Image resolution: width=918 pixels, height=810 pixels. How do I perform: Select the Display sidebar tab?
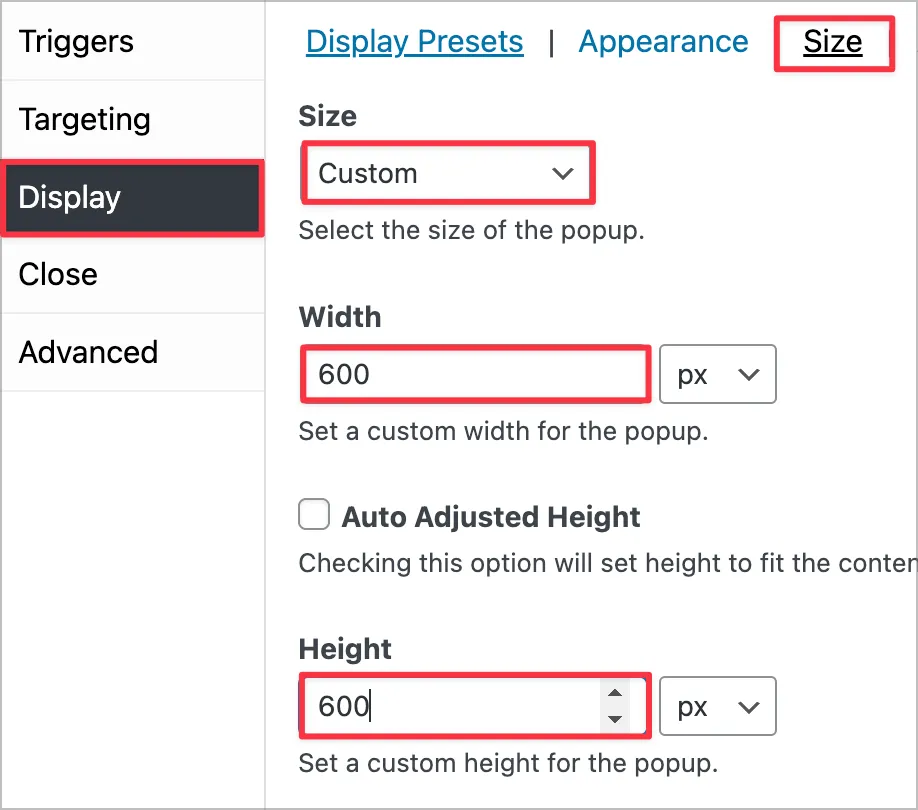tap(70, 197)
